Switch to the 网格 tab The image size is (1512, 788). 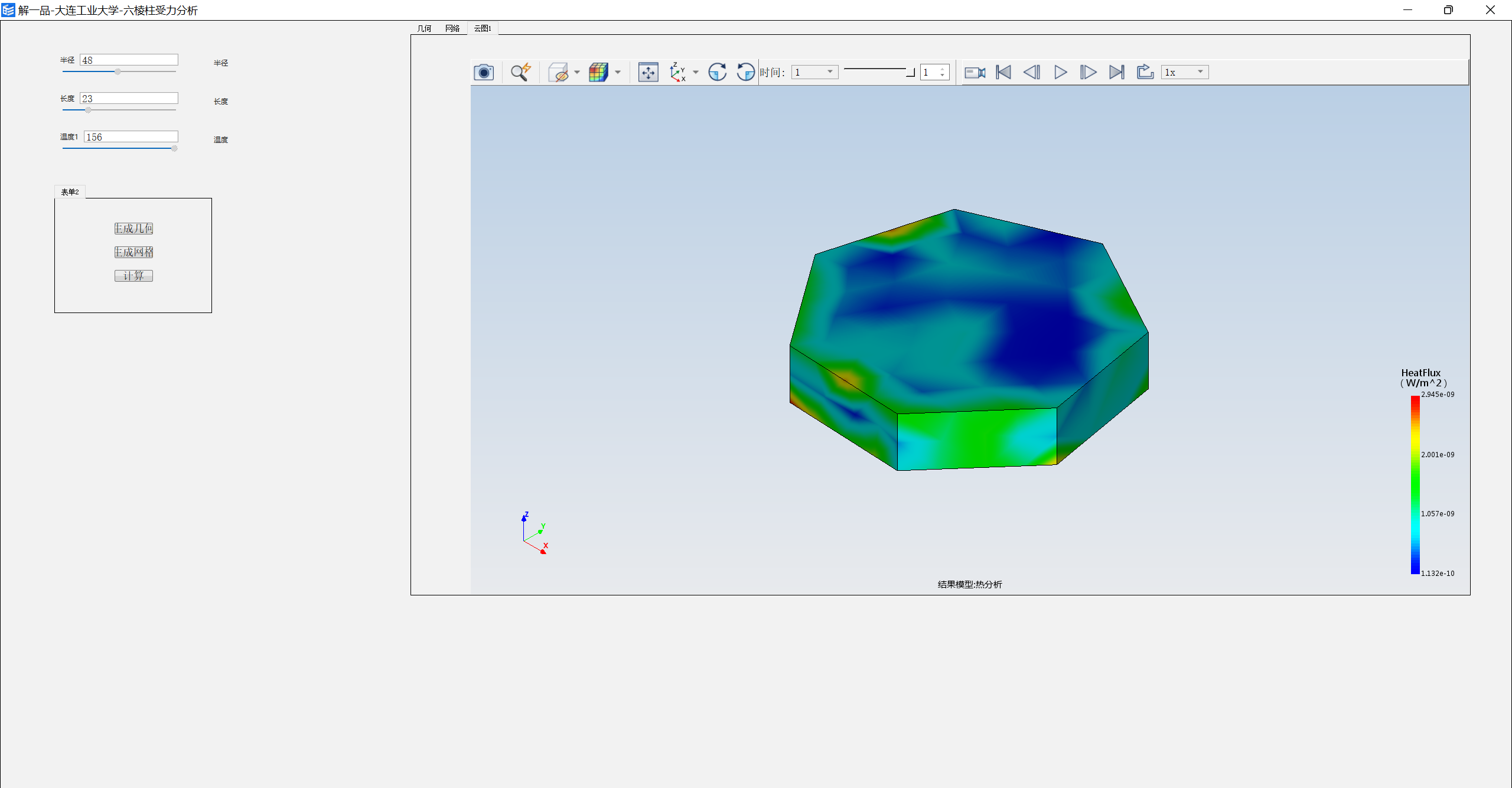[x=452, y=28]
